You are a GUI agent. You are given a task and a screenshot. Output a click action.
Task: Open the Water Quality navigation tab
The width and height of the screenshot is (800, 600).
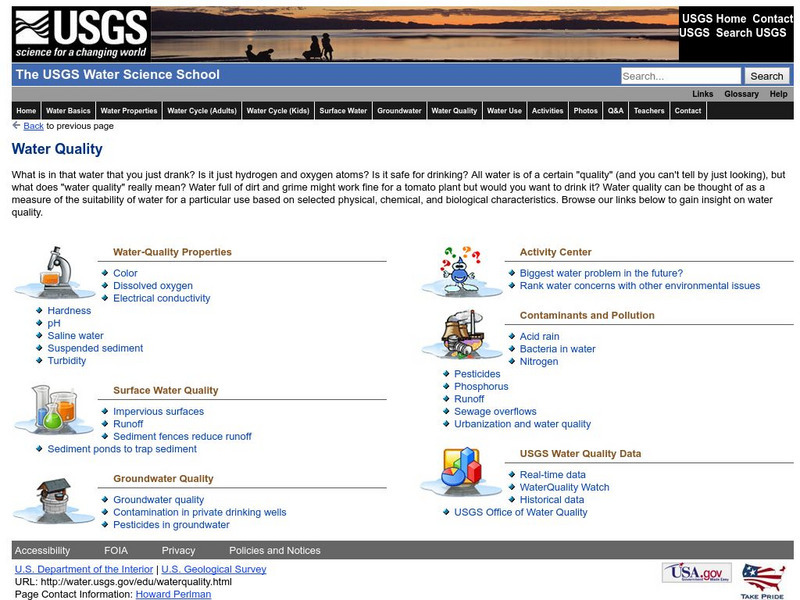click(454, 111)
